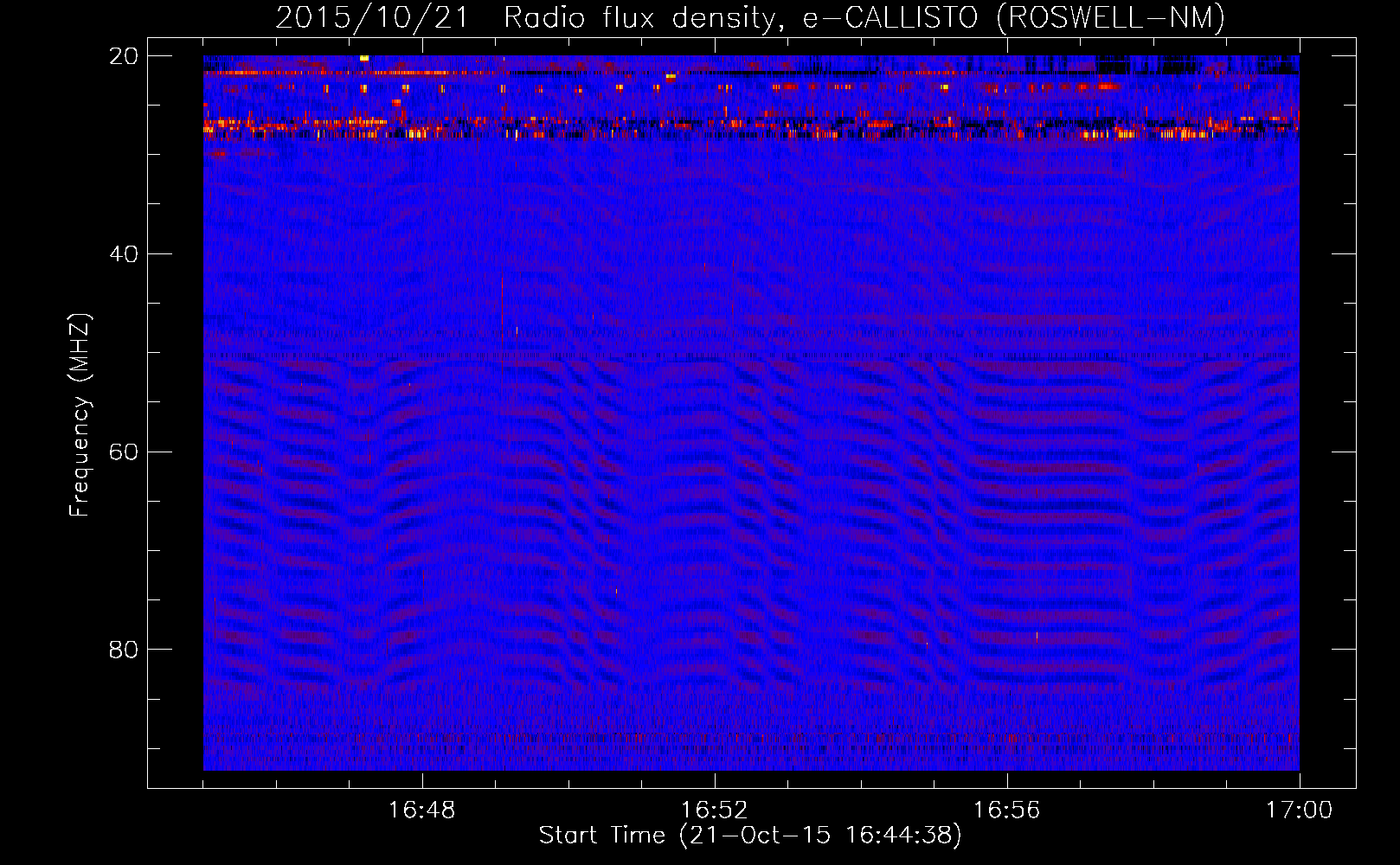Click the 20 MHz frequency tick label

pyautogui.click(x=124, y=56)
